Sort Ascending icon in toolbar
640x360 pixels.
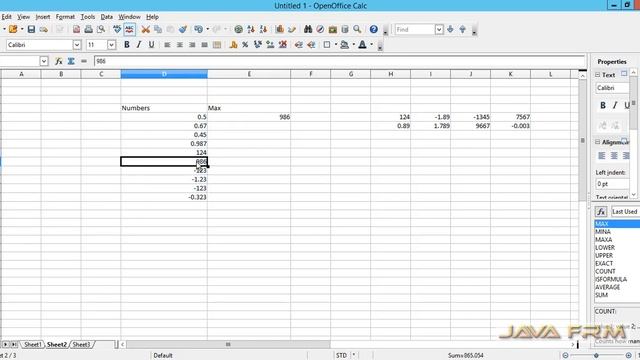(251, 29)
